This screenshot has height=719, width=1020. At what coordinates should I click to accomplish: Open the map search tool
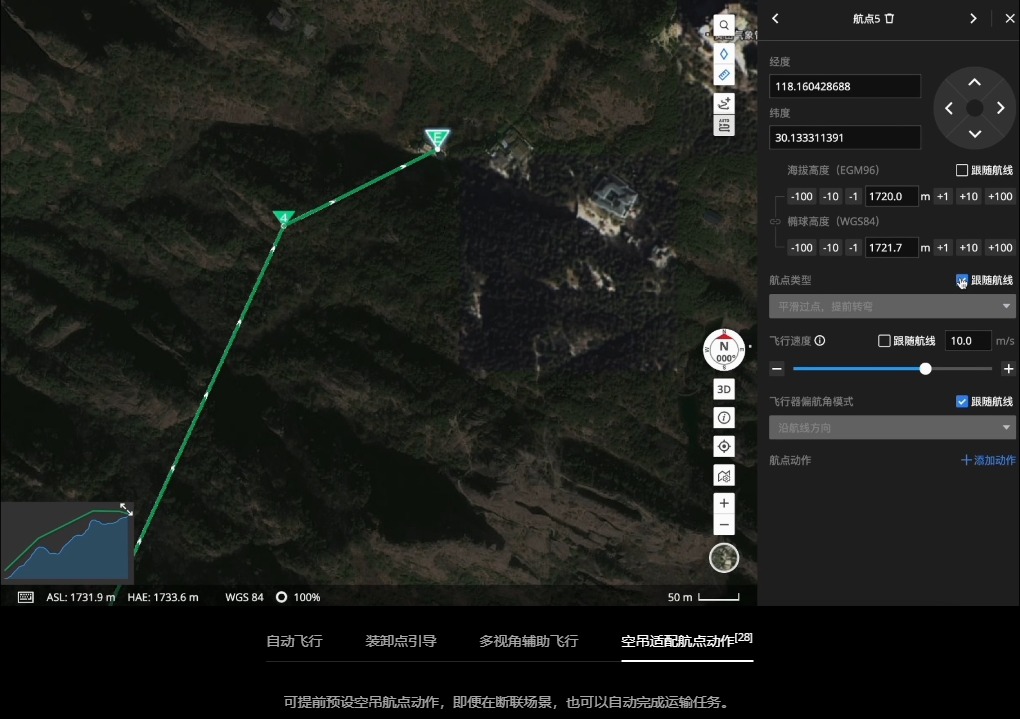pyautogui.click(x=724, y=24)
